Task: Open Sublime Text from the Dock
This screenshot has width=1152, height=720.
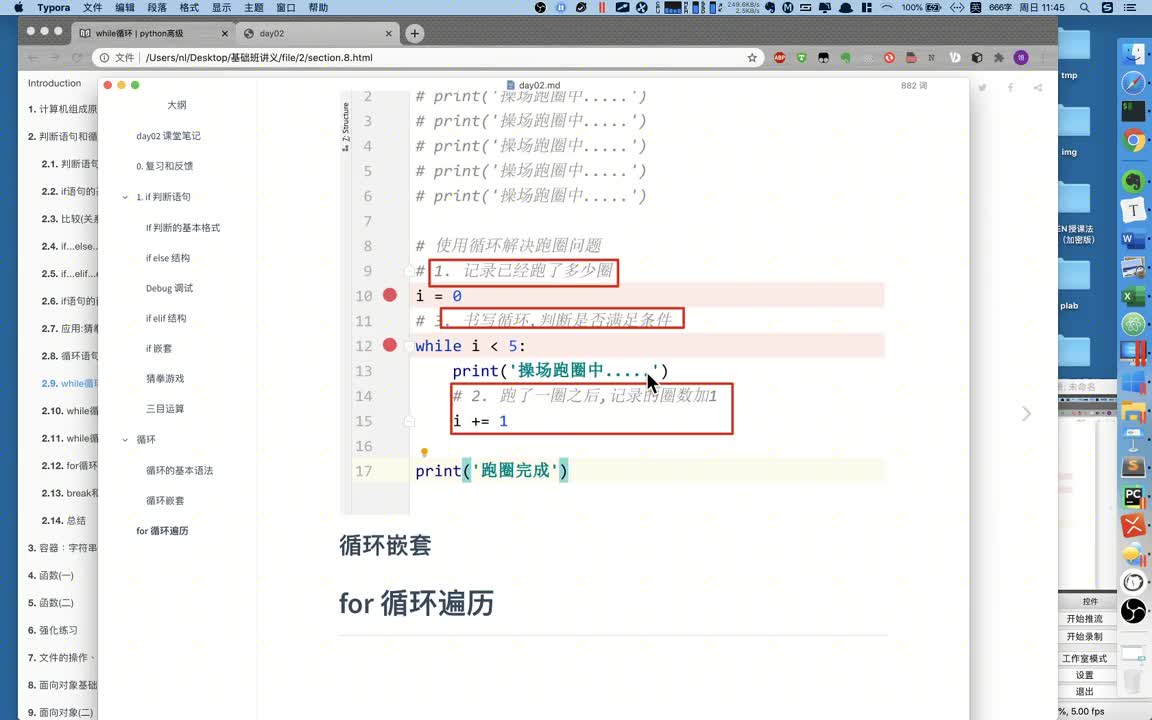Action: point(1134,467)
